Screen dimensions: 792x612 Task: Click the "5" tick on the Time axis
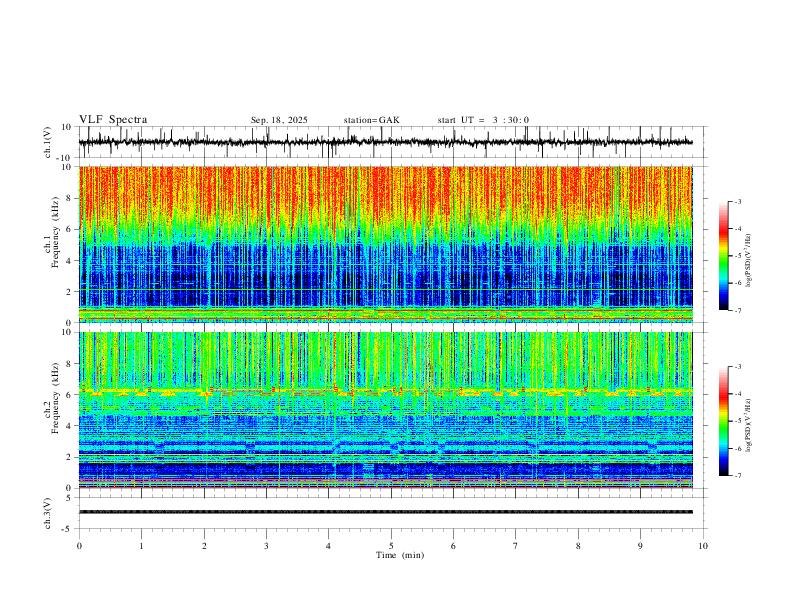(391, 546)
